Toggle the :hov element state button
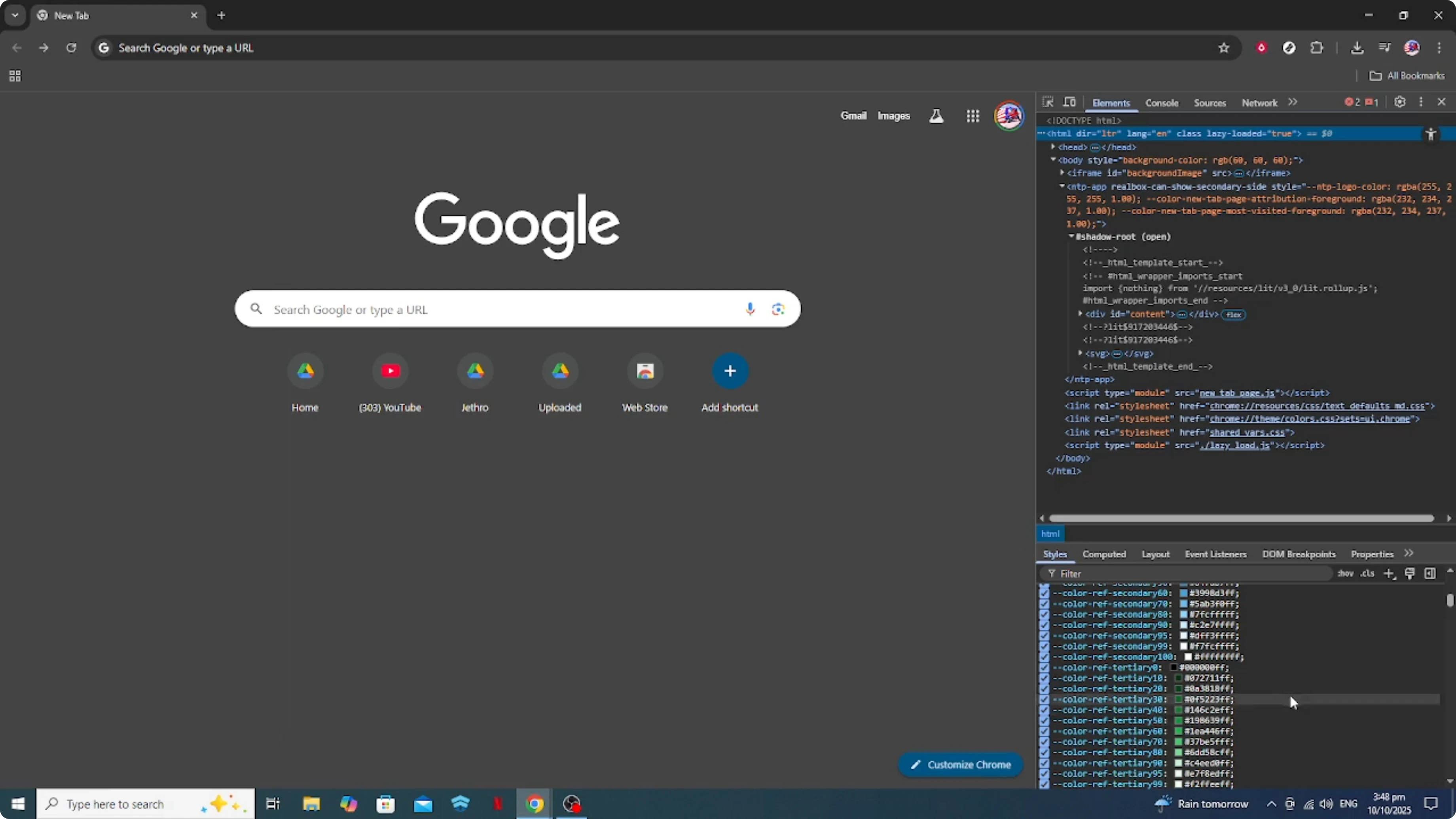This screenshot has width=1456, height=819. 1345,574
